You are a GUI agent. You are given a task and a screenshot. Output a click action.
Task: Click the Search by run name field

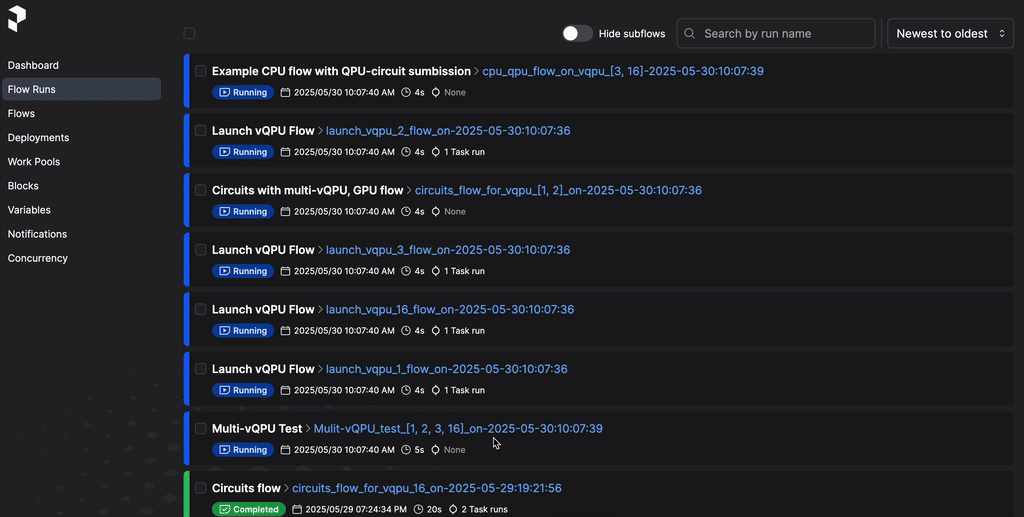coord(785,34)
